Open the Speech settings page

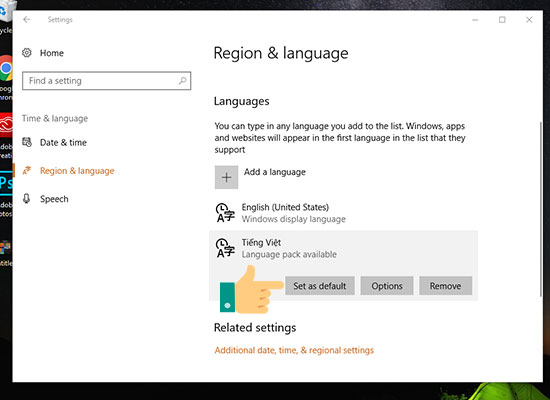[54, 199]
